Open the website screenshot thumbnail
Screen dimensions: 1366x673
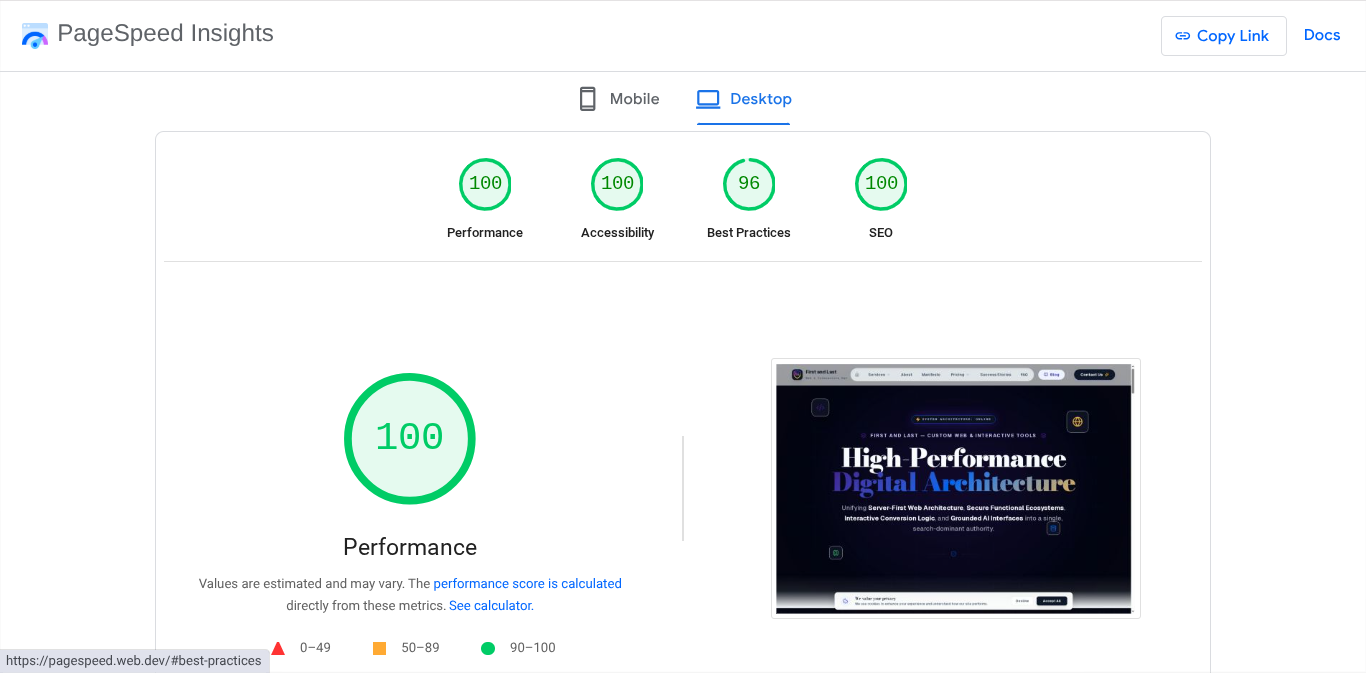[955, 488]
